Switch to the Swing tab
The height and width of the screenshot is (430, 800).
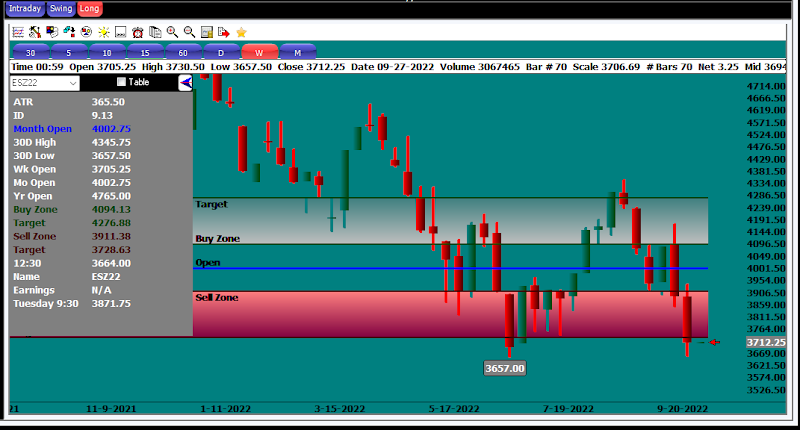[x=61, y=8]
